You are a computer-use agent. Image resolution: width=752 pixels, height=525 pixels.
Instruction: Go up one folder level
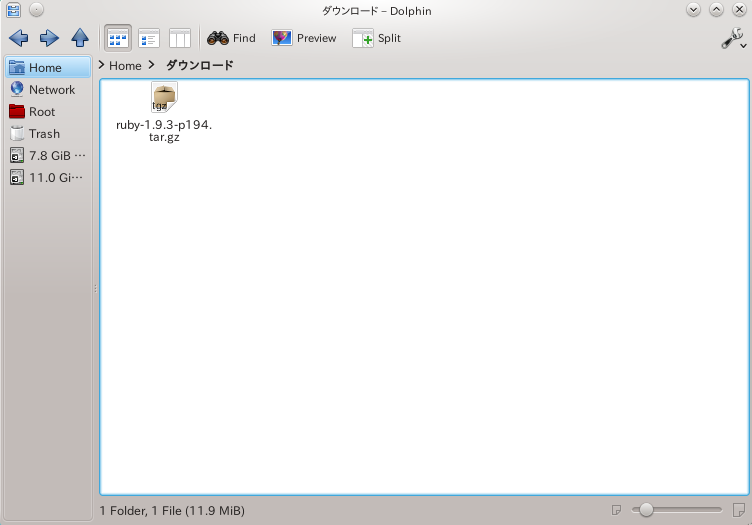(x=80, y=38)
